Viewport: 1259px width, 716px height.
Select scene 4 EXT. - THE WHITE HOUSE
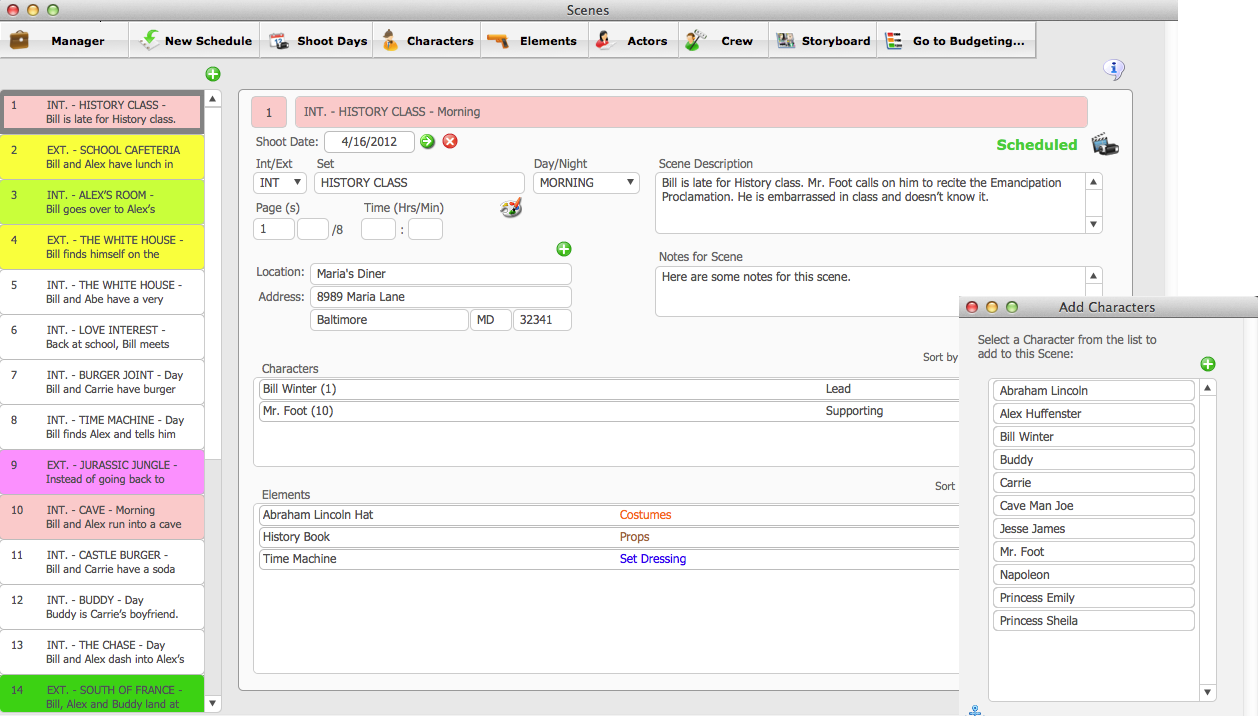(102, 247)
